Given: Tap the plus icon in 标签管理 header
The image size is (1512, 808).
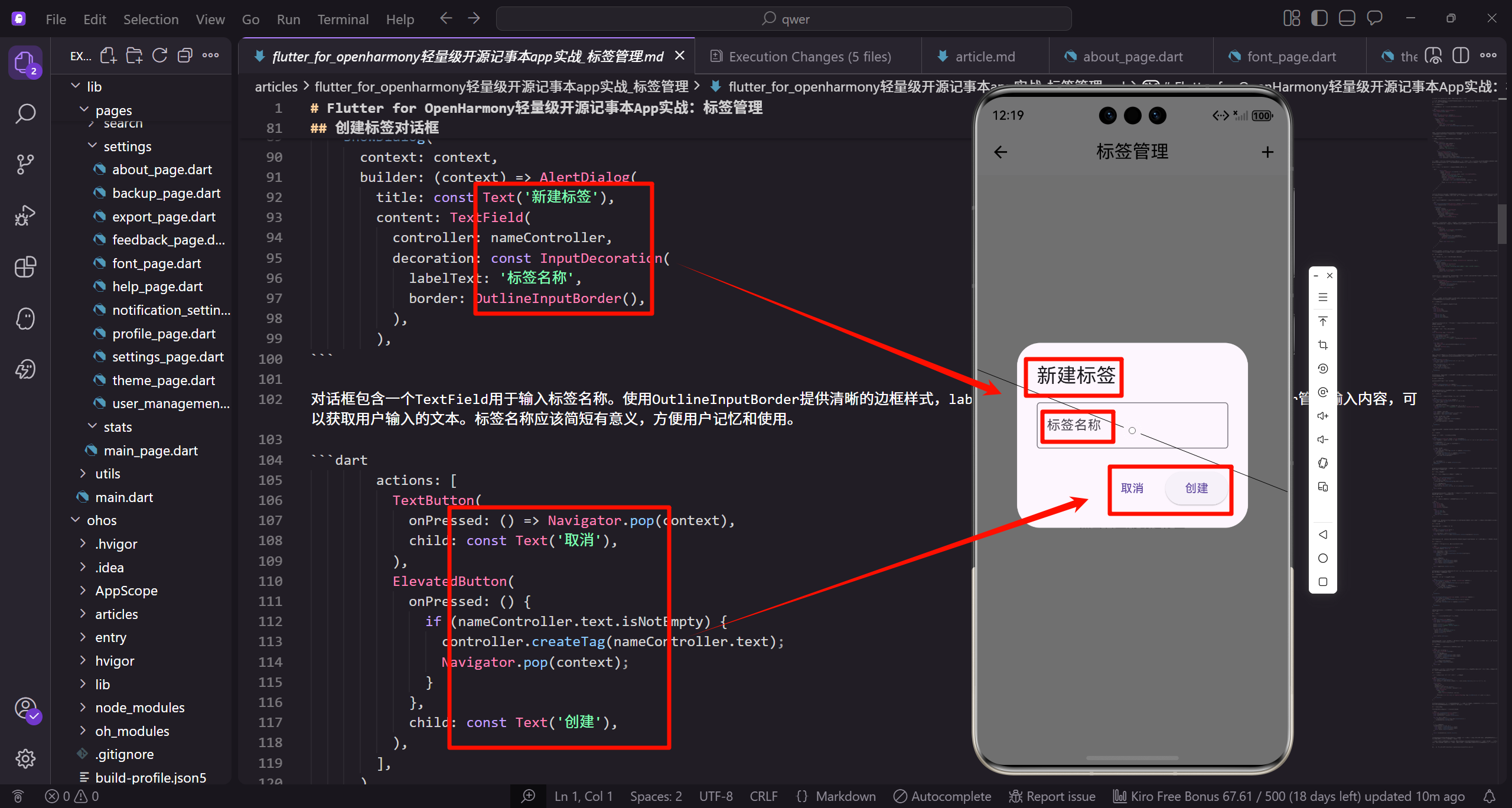Looking at the screenshot, I should click(x=1267, y=152).
